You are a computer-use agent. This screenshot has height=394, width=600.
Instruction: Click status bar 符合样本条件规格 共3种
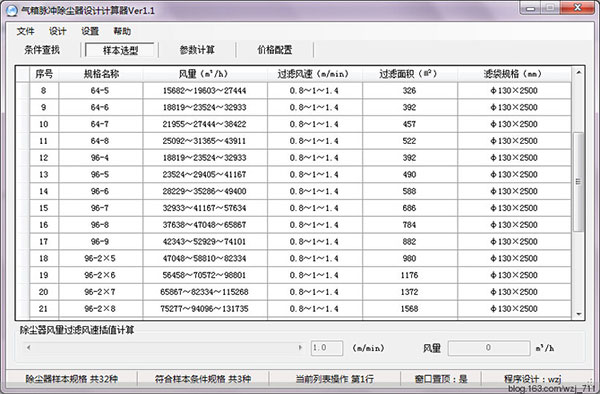[203, 379]
